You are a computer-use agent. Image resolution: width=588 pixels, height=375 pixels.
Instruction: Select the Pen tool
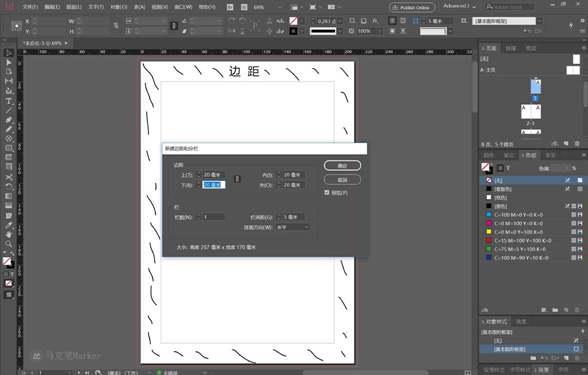tap(8, 120)
